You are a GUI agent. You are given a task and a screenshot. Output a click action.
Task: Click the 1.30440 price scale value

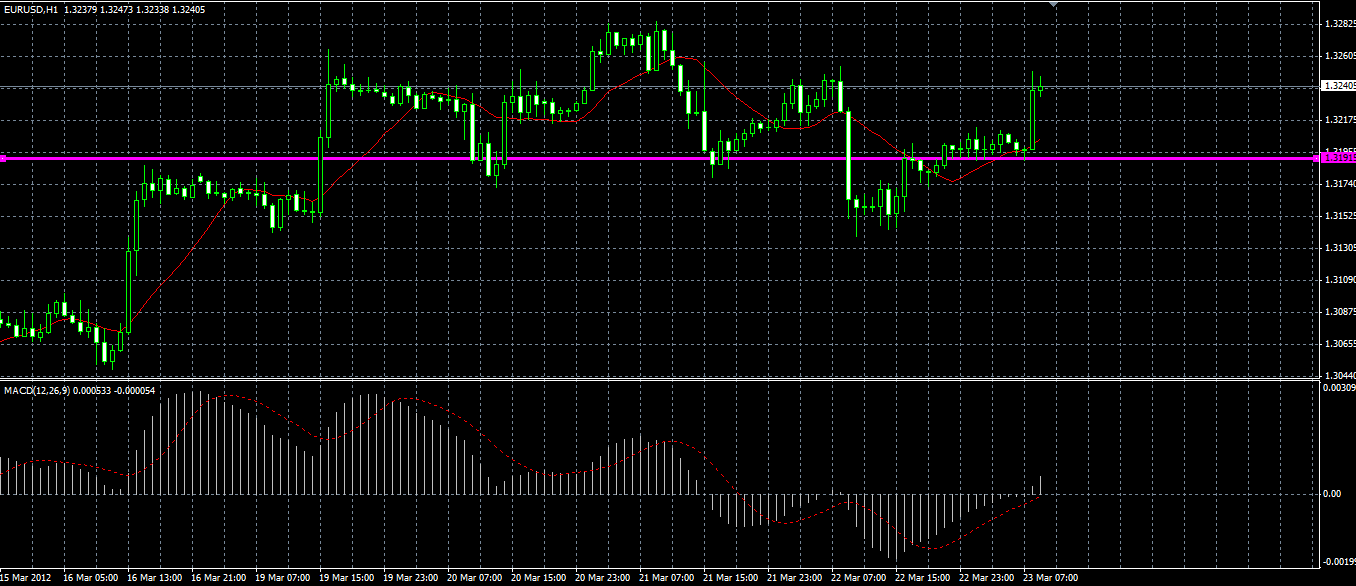1338,375
